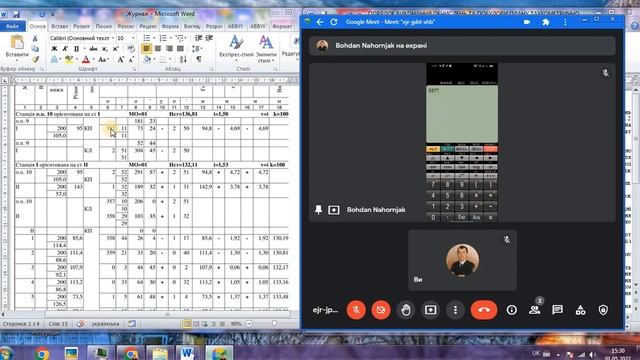640x360 pixels.
Task: Open the participants people panel in Meet
Action: pyautogui.click(x=534, y=310)
